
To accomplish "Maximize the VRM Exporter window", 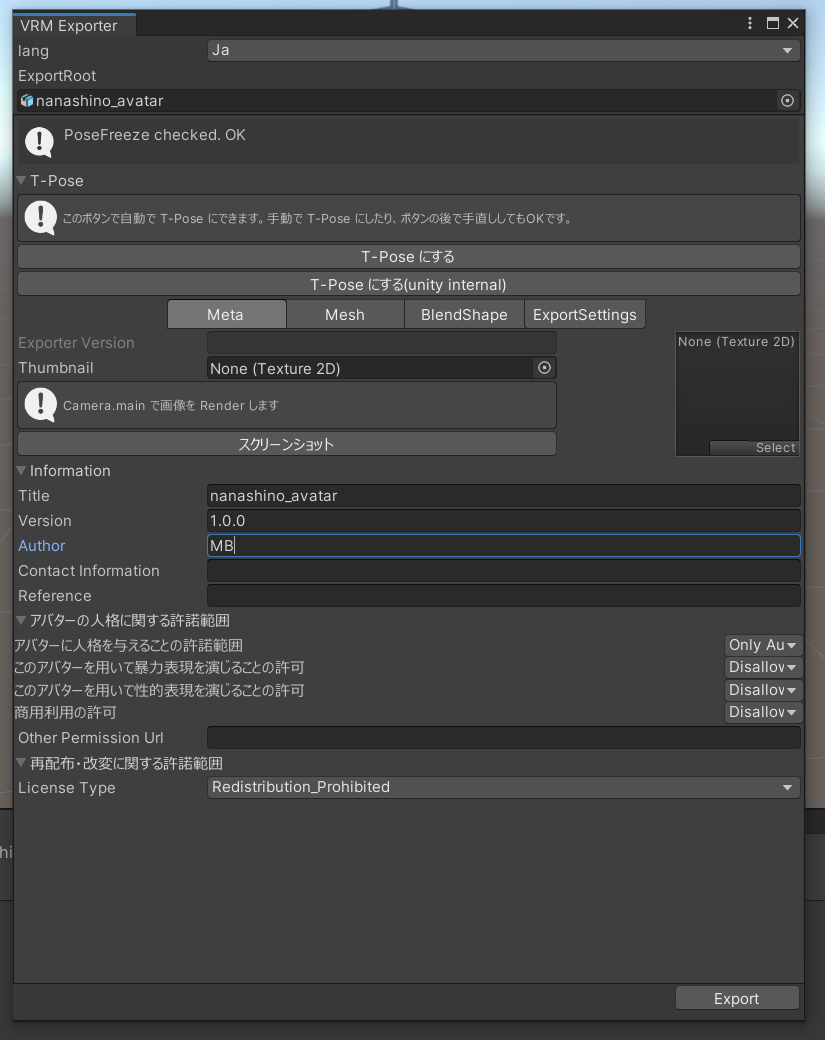I will click(773, 23).
